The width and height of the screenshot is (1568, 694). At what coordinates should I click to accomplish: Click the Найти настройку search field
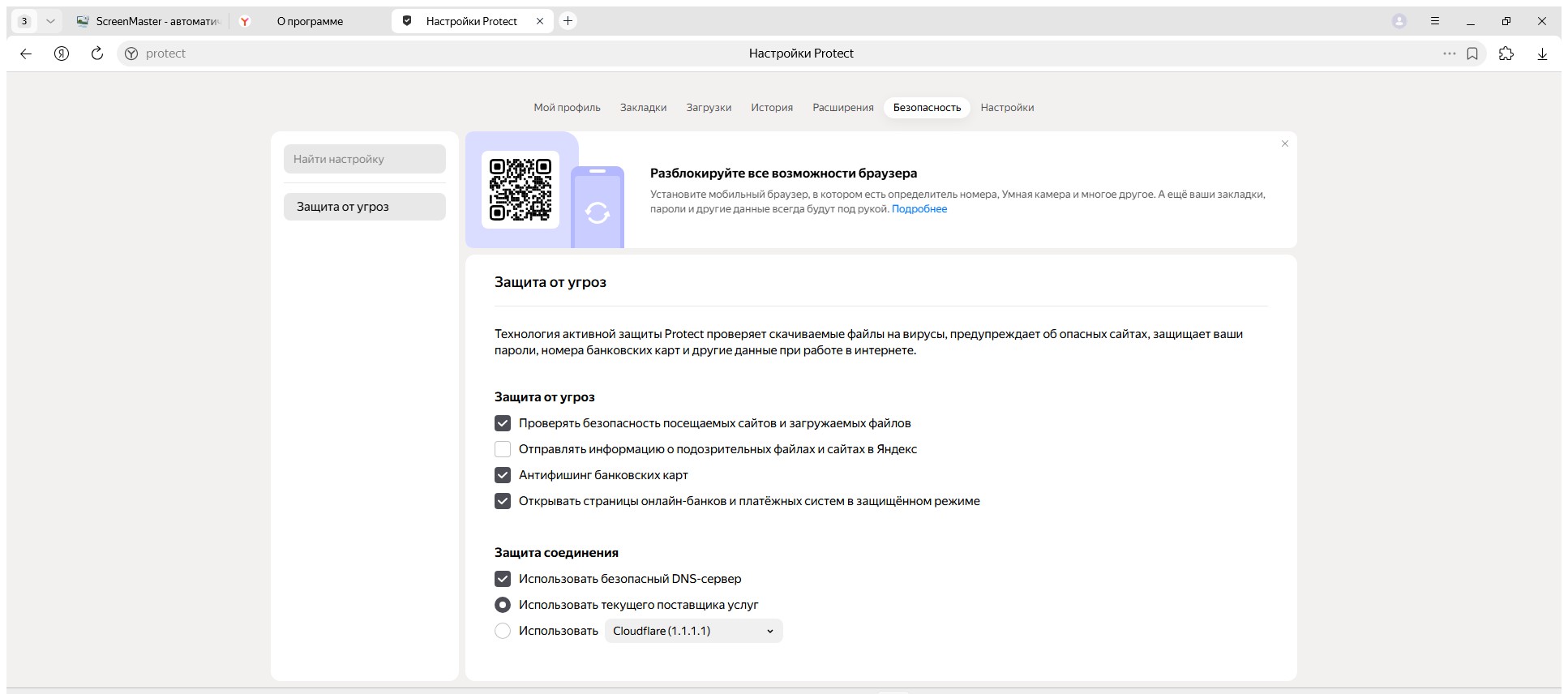(365, 159)
